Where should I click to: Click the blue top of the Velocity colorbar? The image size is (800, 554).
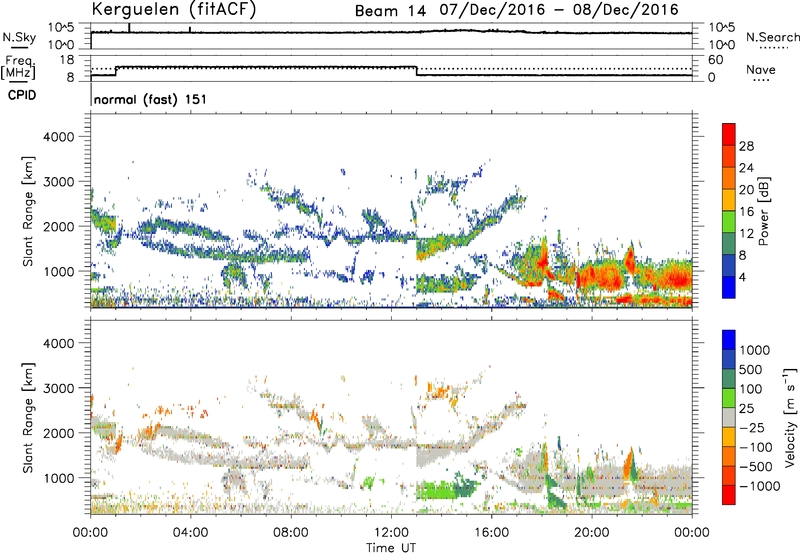tap(729, 340)
